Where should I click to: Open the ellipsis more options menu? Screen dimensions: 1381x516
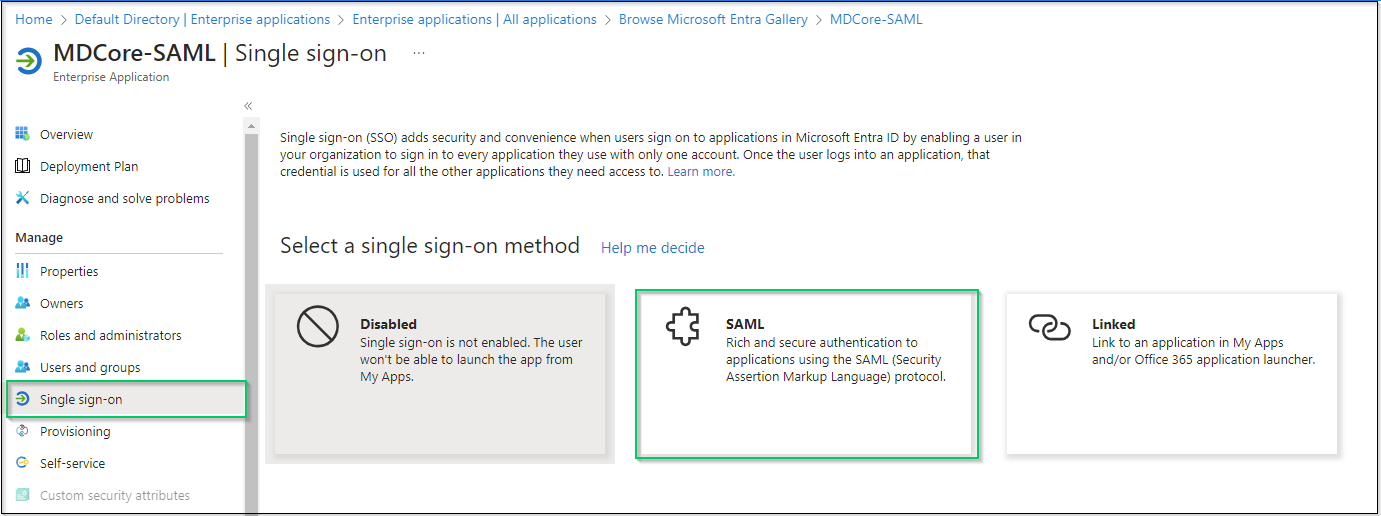(x=419, y=53)
